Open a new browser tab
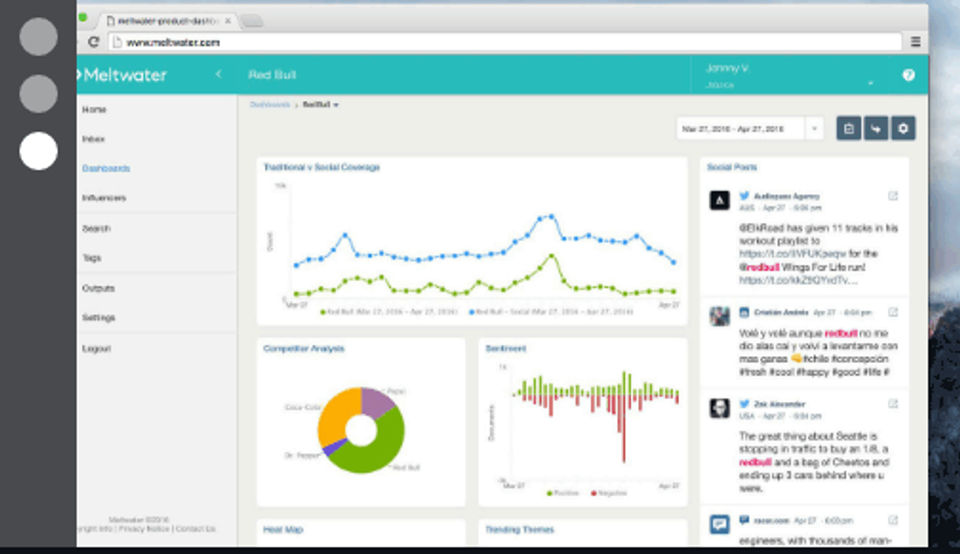 point(252,21)
